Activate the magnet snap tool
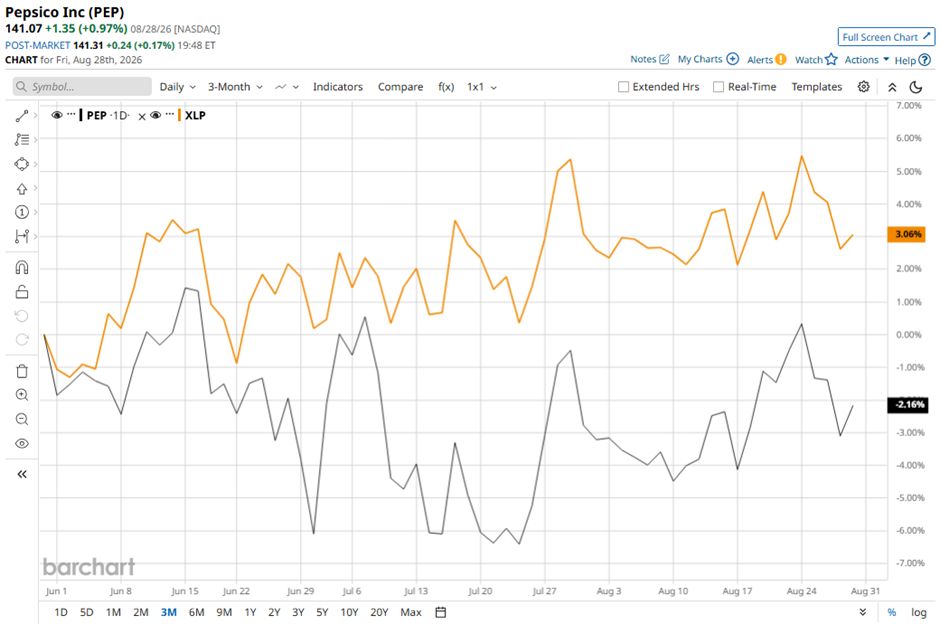This screenshot has width=940, height=625. tap(22, 267)
